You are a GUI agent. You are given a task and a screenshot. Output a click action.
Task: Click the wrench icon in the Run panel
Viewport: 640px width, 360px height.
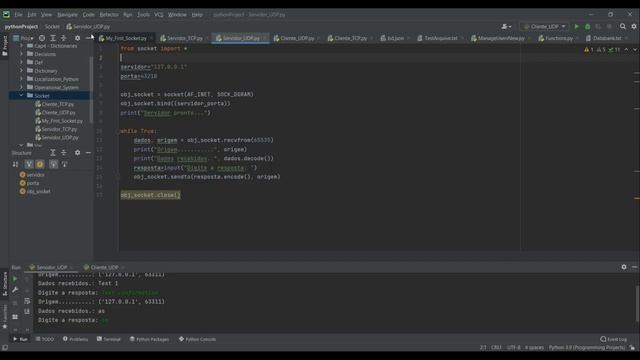point(15,290)
